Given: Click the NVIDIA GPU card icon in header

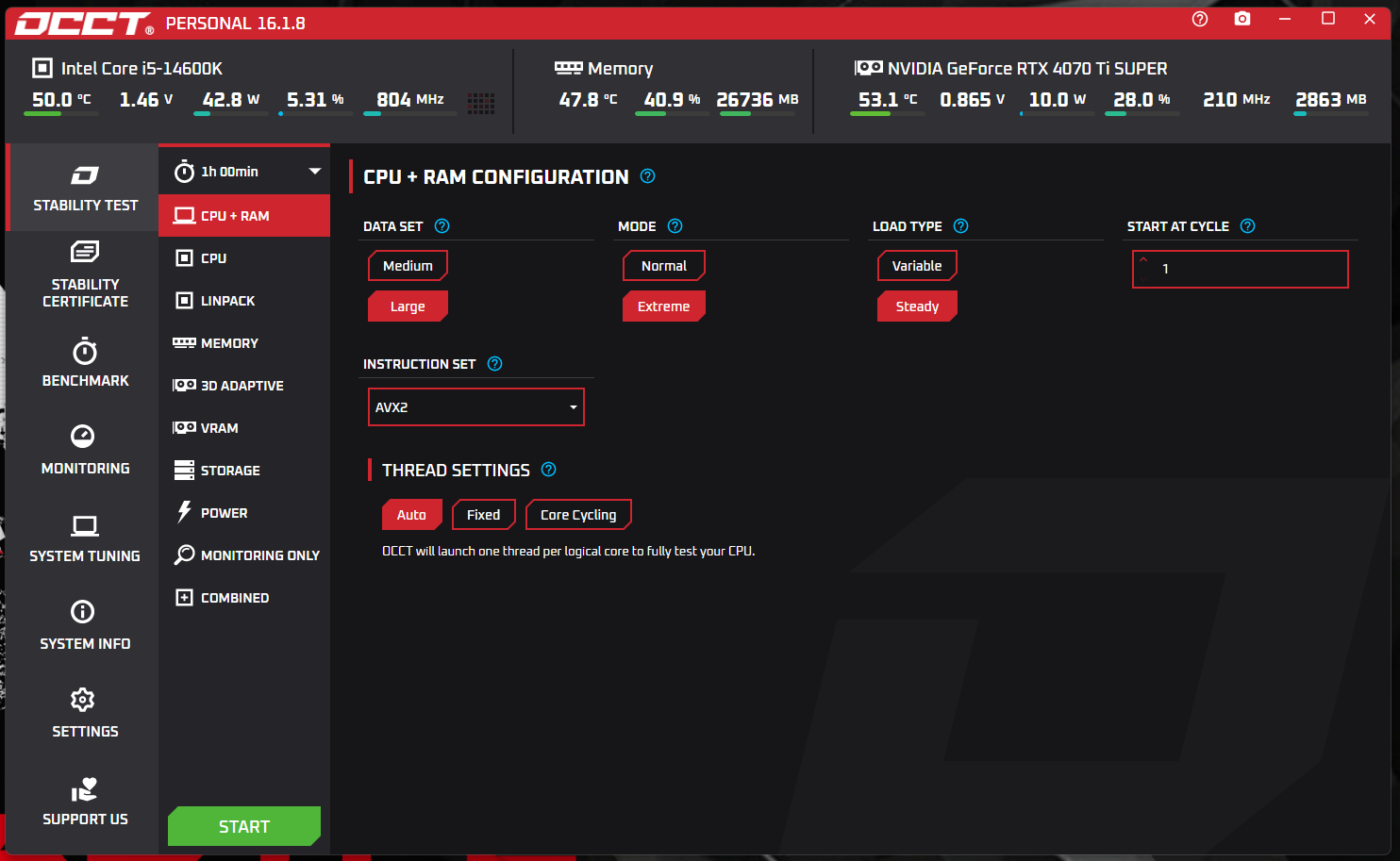Looking at the screenshot, I should (x=868, y=68).
